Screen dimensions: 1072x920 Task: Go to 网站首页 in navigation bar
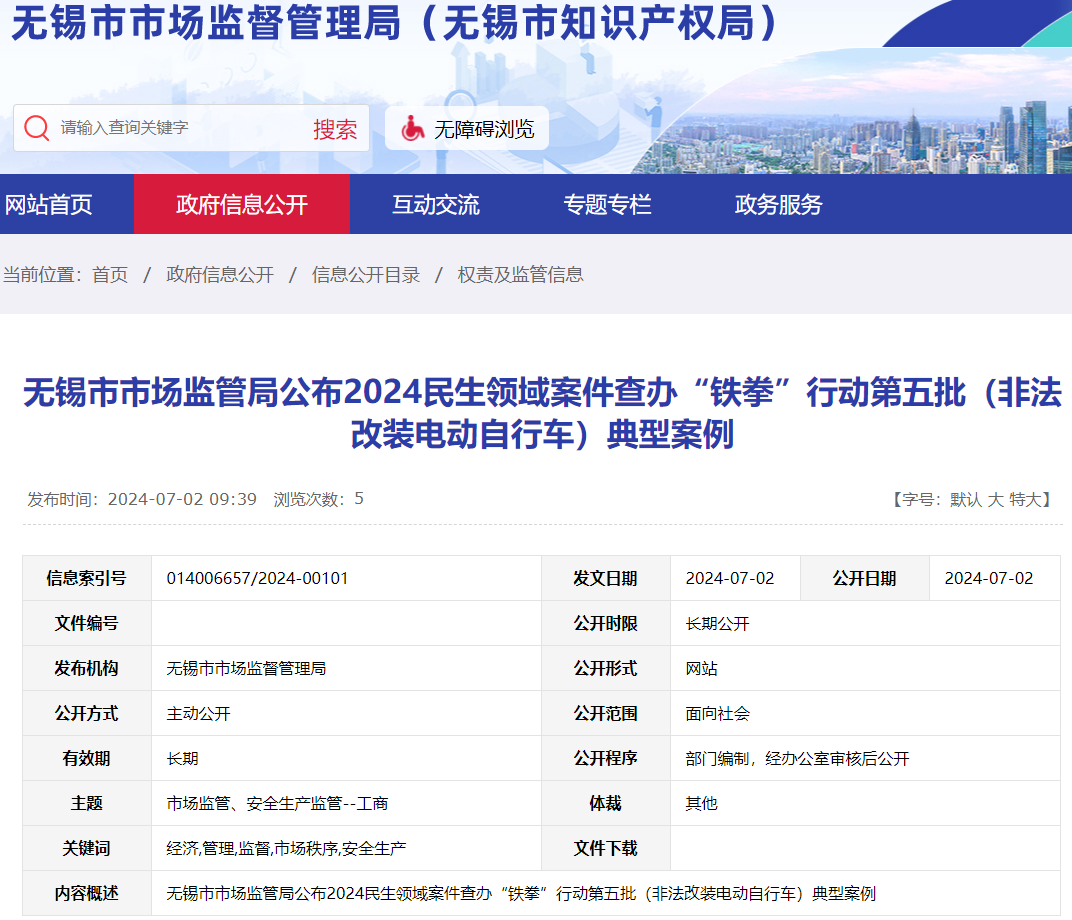(49, 204)
